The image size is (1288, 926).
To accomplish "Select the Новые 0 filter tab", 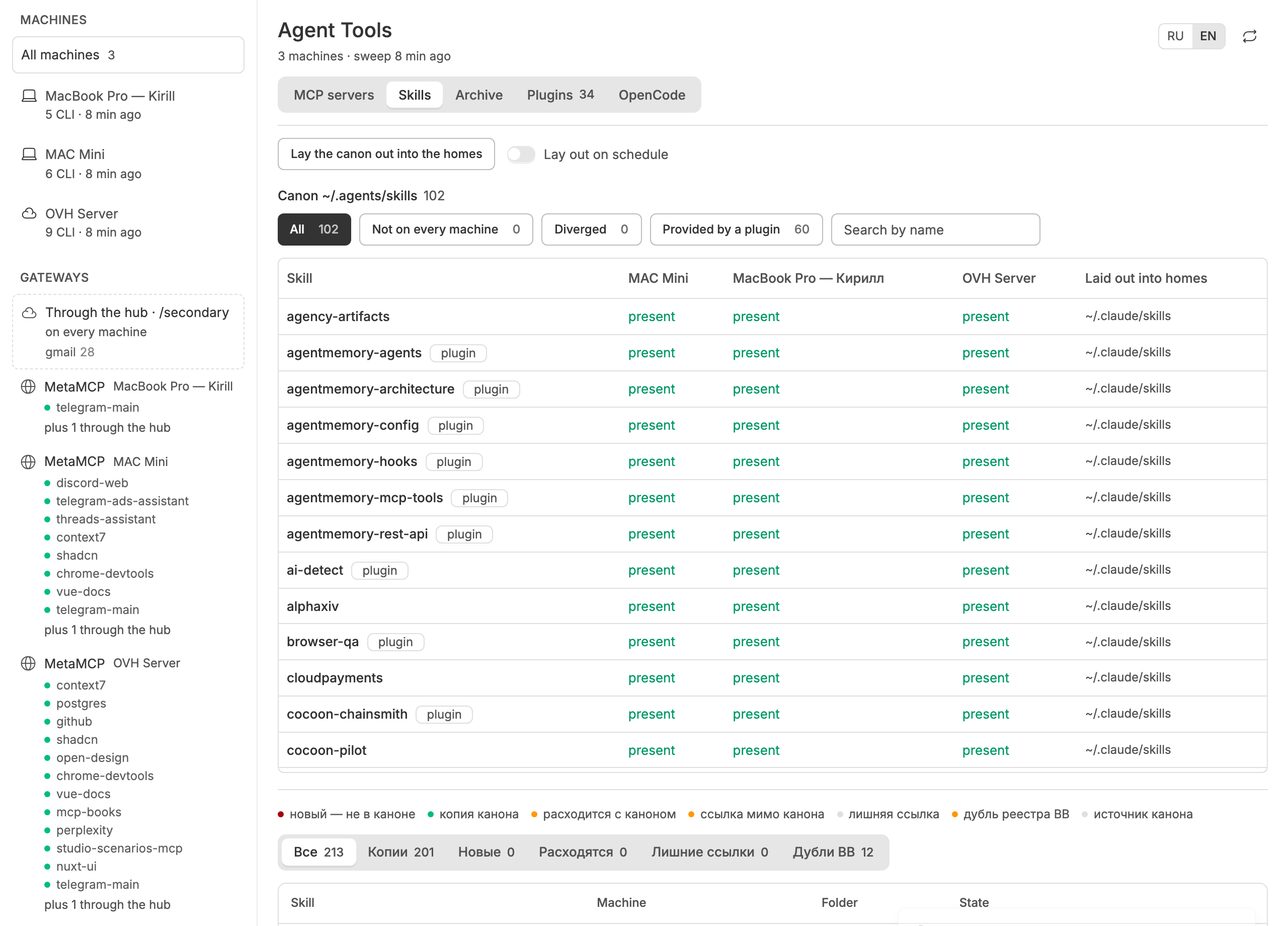I will coord(486,852).
